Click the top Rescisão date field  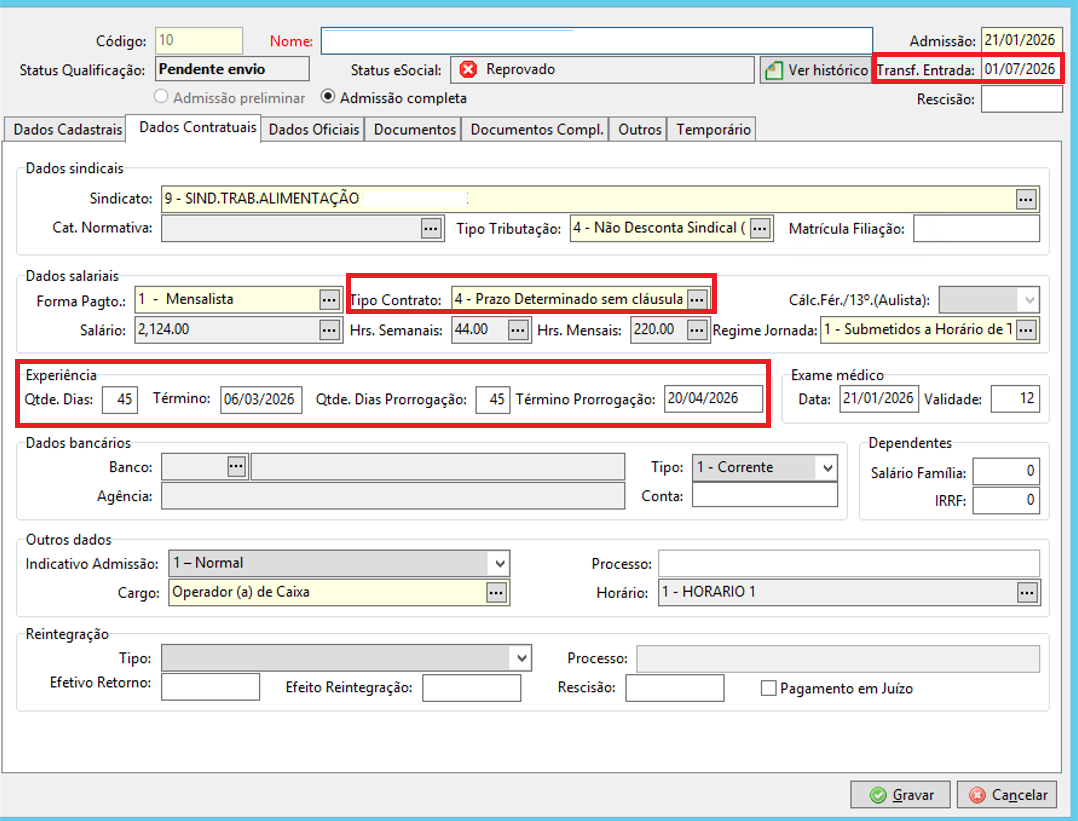point(1022,99)
